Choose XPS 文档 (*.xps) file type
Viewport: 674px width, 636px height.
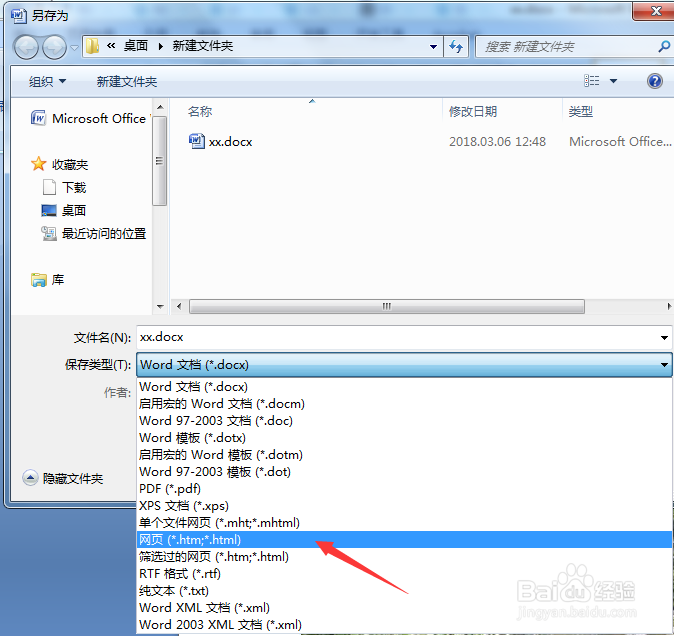click(x=404, y=506)
